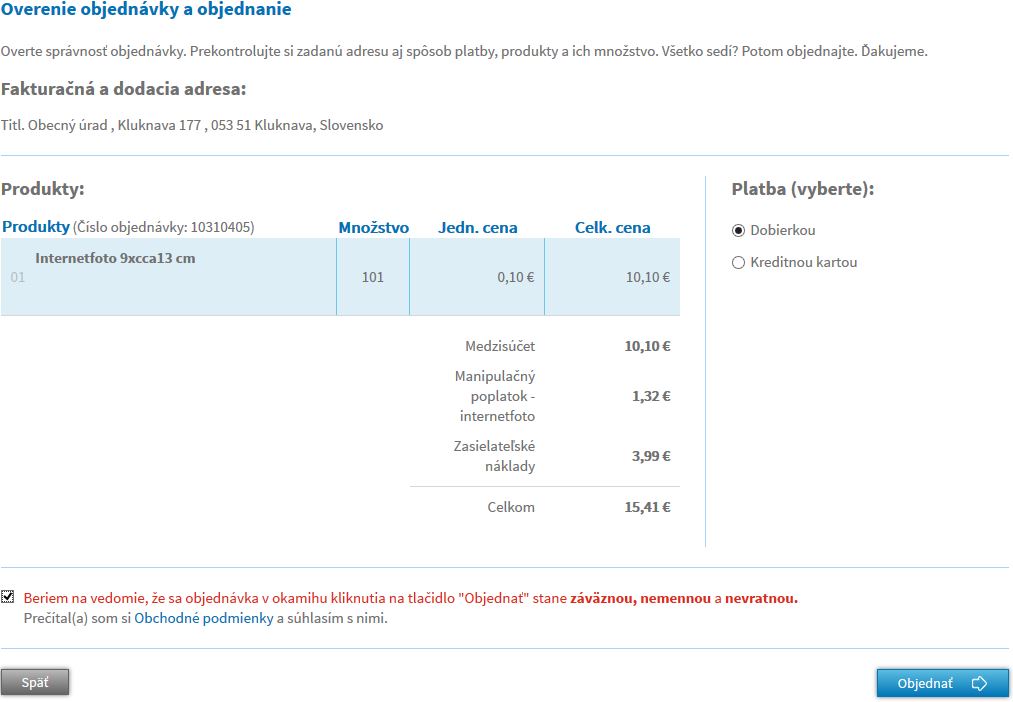
Task: Select the Dobierkou payment radio button
Action: (x=739, y=230)
